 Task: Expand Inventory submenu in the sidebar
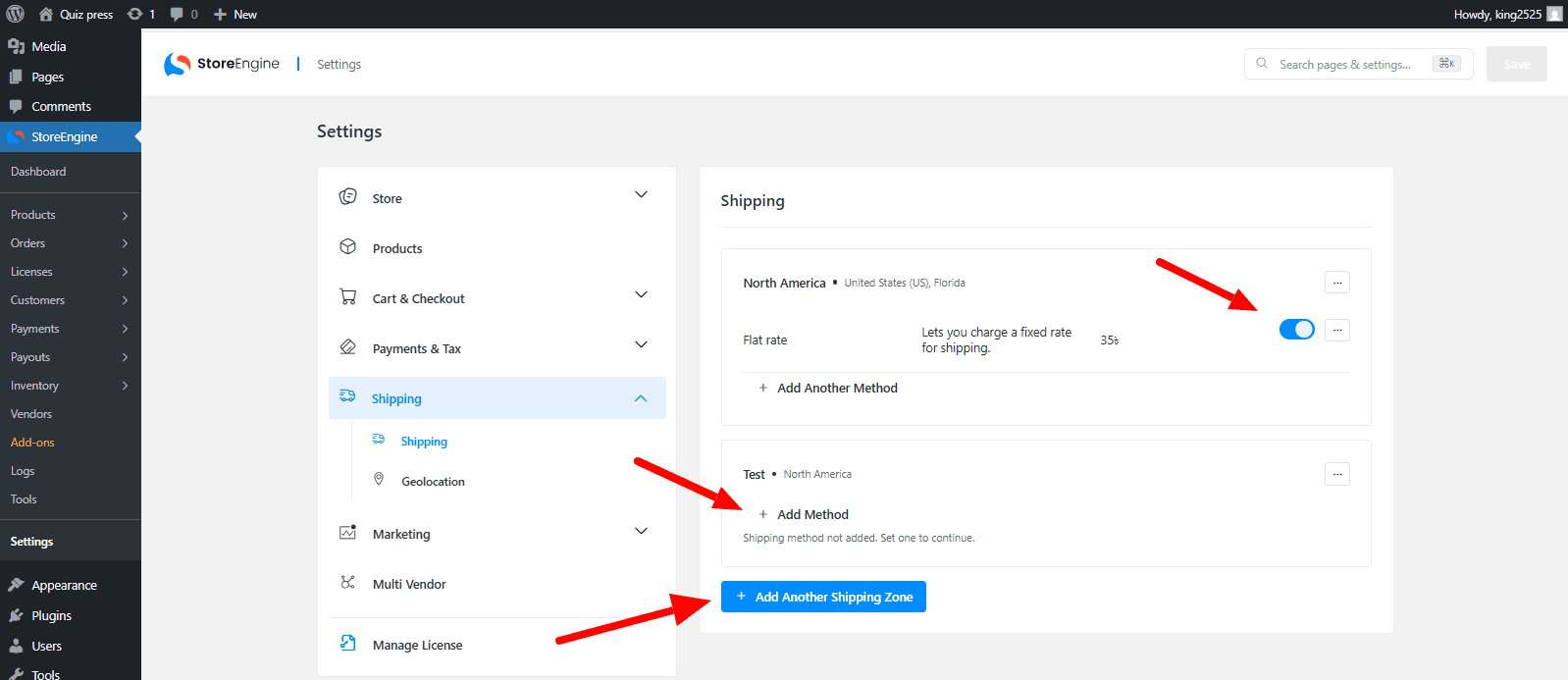[x=71, y=386]
